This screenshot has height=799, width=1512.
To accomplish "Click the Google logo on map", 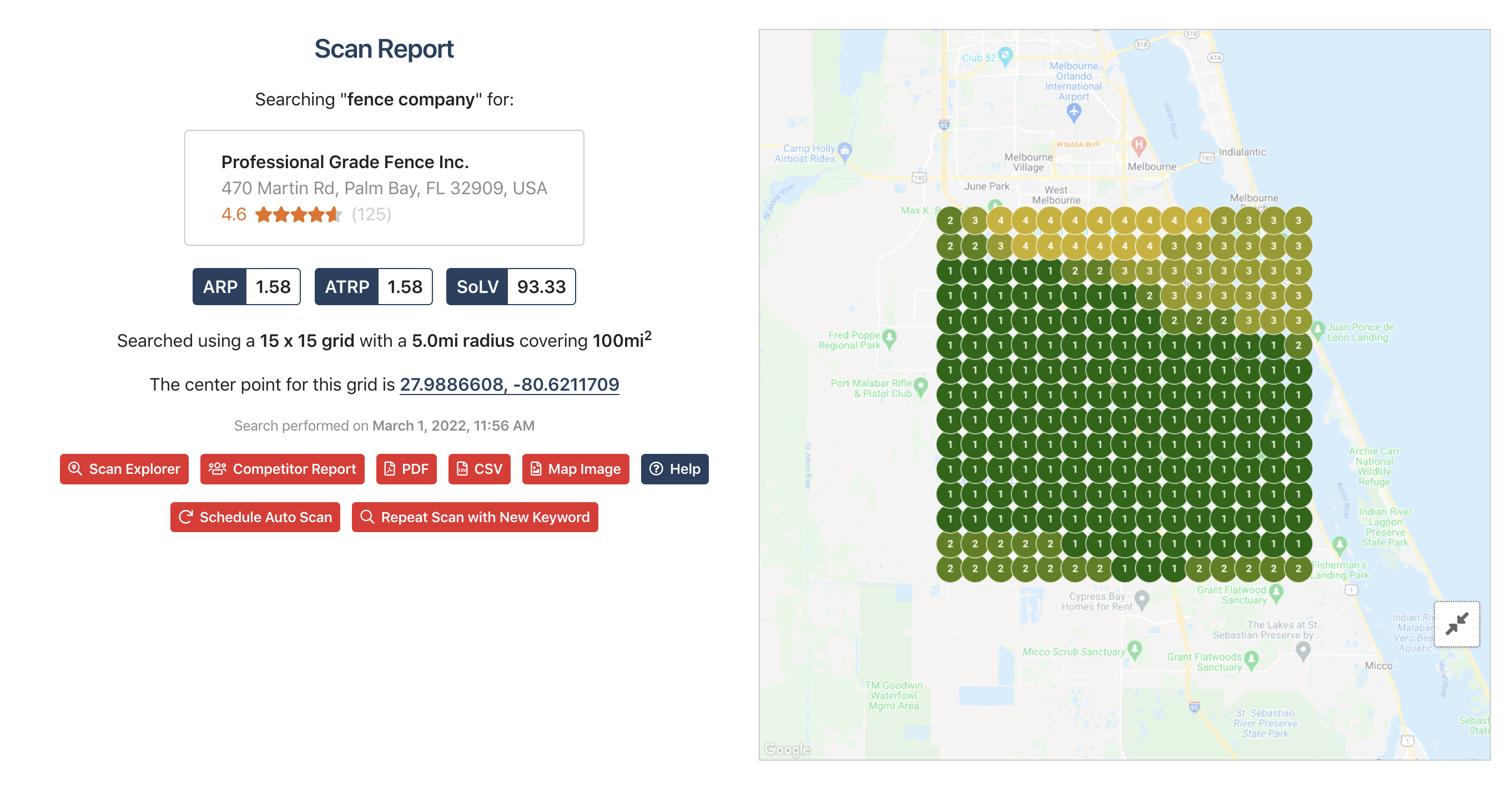I will pos(787,749).
